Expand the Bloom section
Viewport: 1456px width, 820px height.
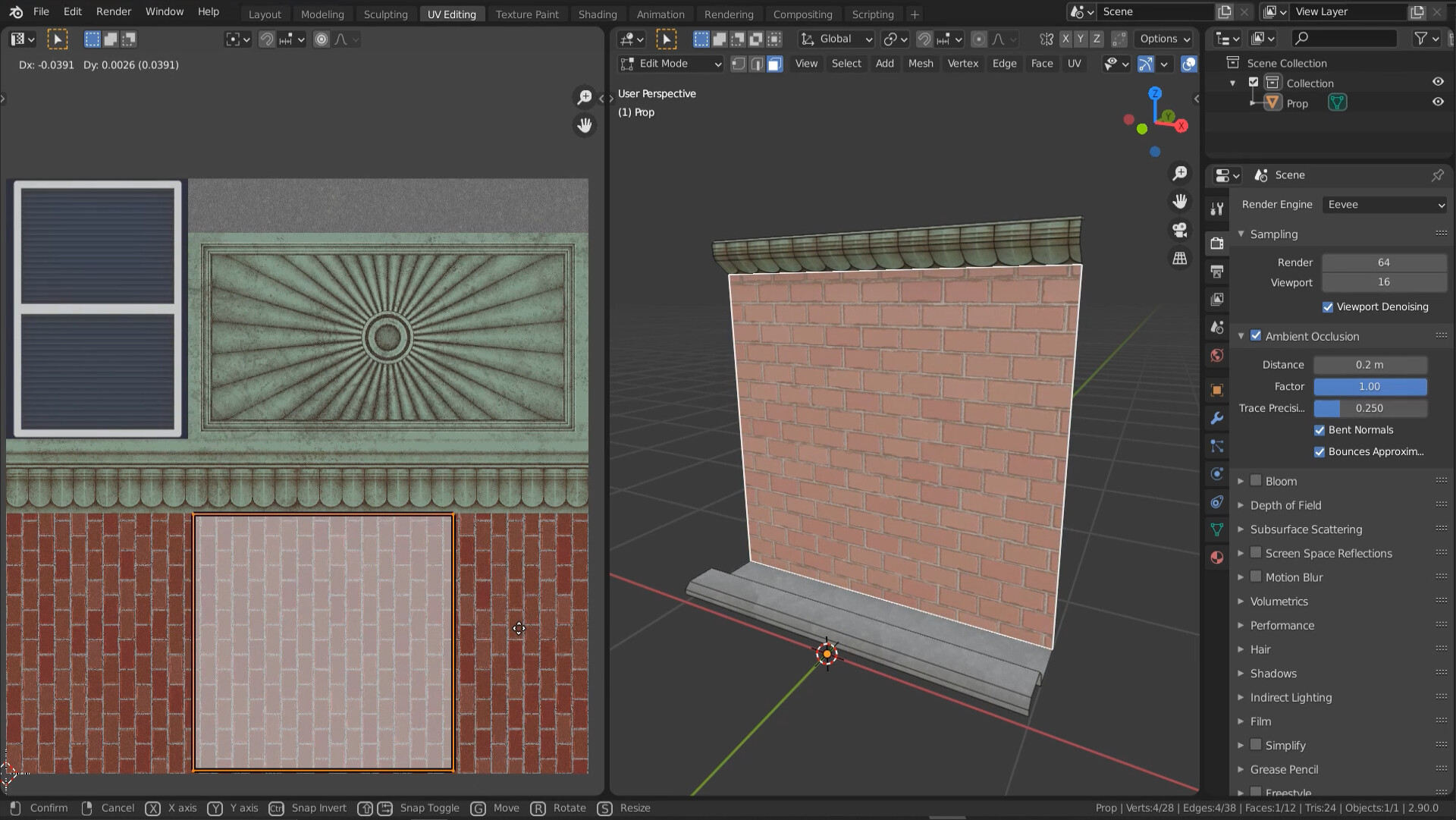tap(1242, 480)
